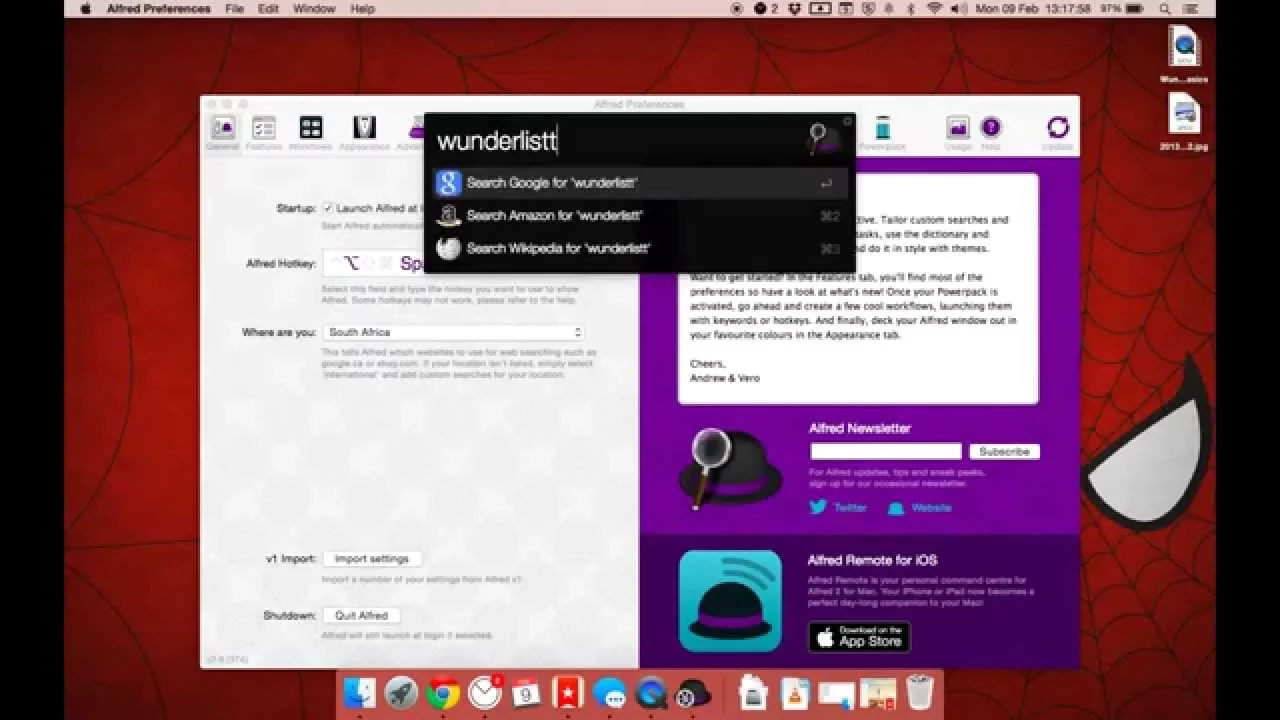
Task: Click the date and time in menu bar
Action: [x=1032, y=9]
